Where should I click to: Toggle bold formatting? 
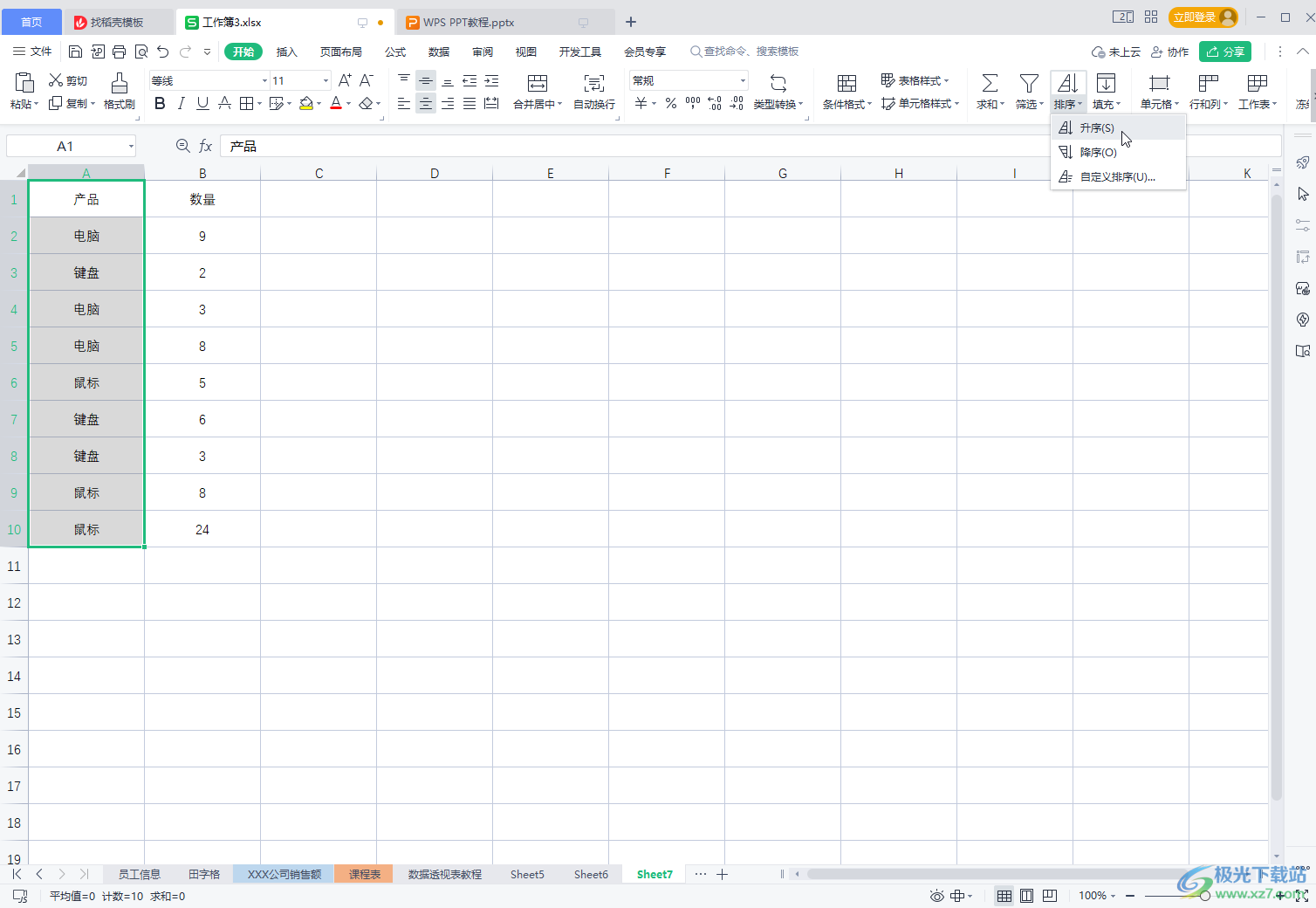pos(160,104)
